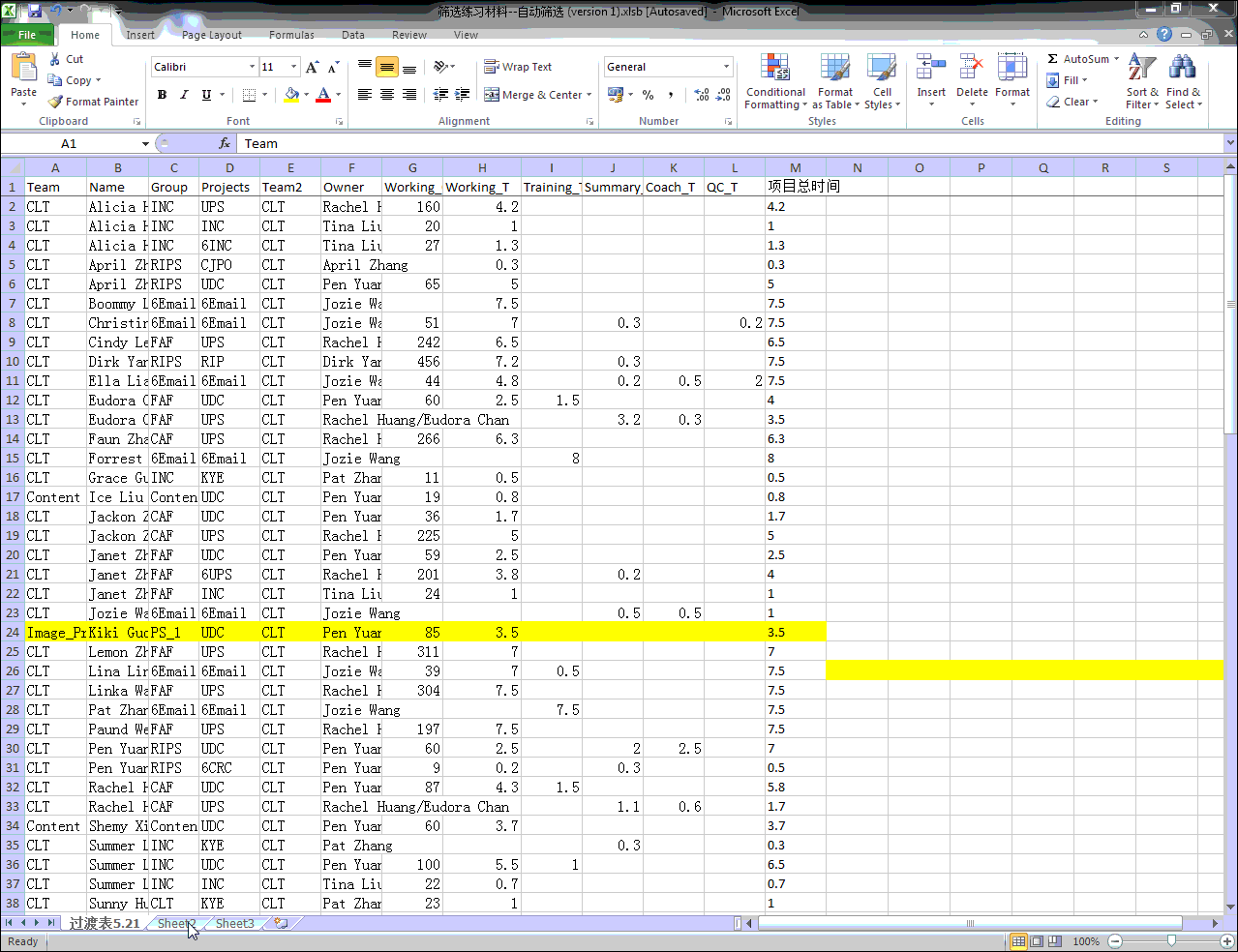Click the Paste button

pyautogui.click(x=23, y=77)
